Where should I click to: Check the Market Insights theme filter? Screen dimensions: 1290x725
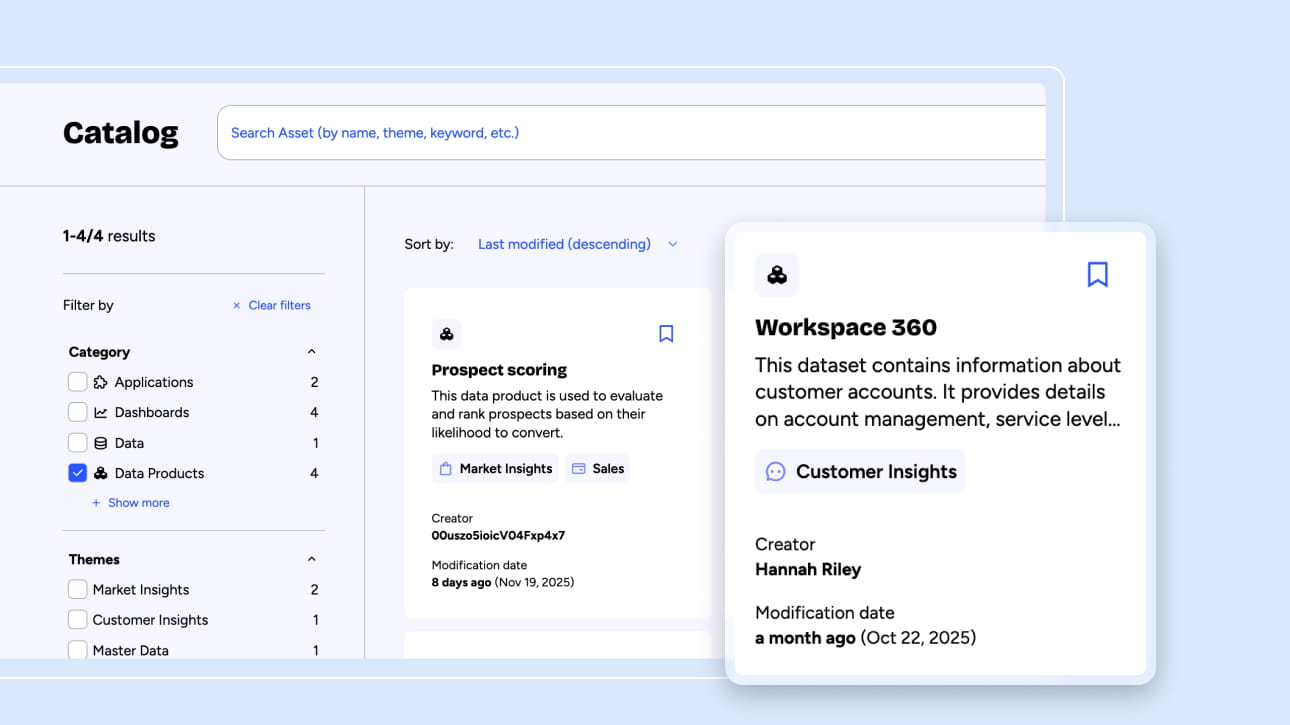coord(77,590)
